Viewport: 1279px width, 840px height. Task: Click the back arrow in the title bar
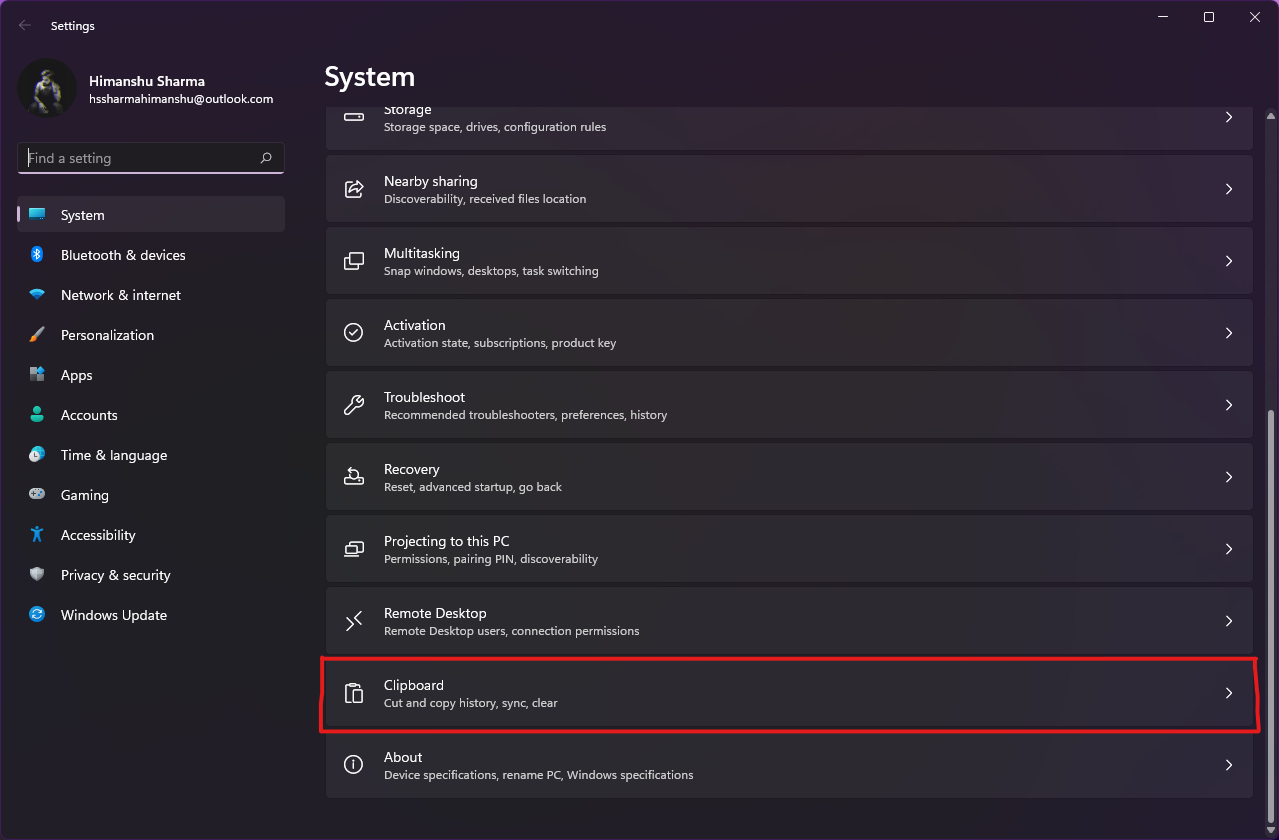(x=25, y=25)
